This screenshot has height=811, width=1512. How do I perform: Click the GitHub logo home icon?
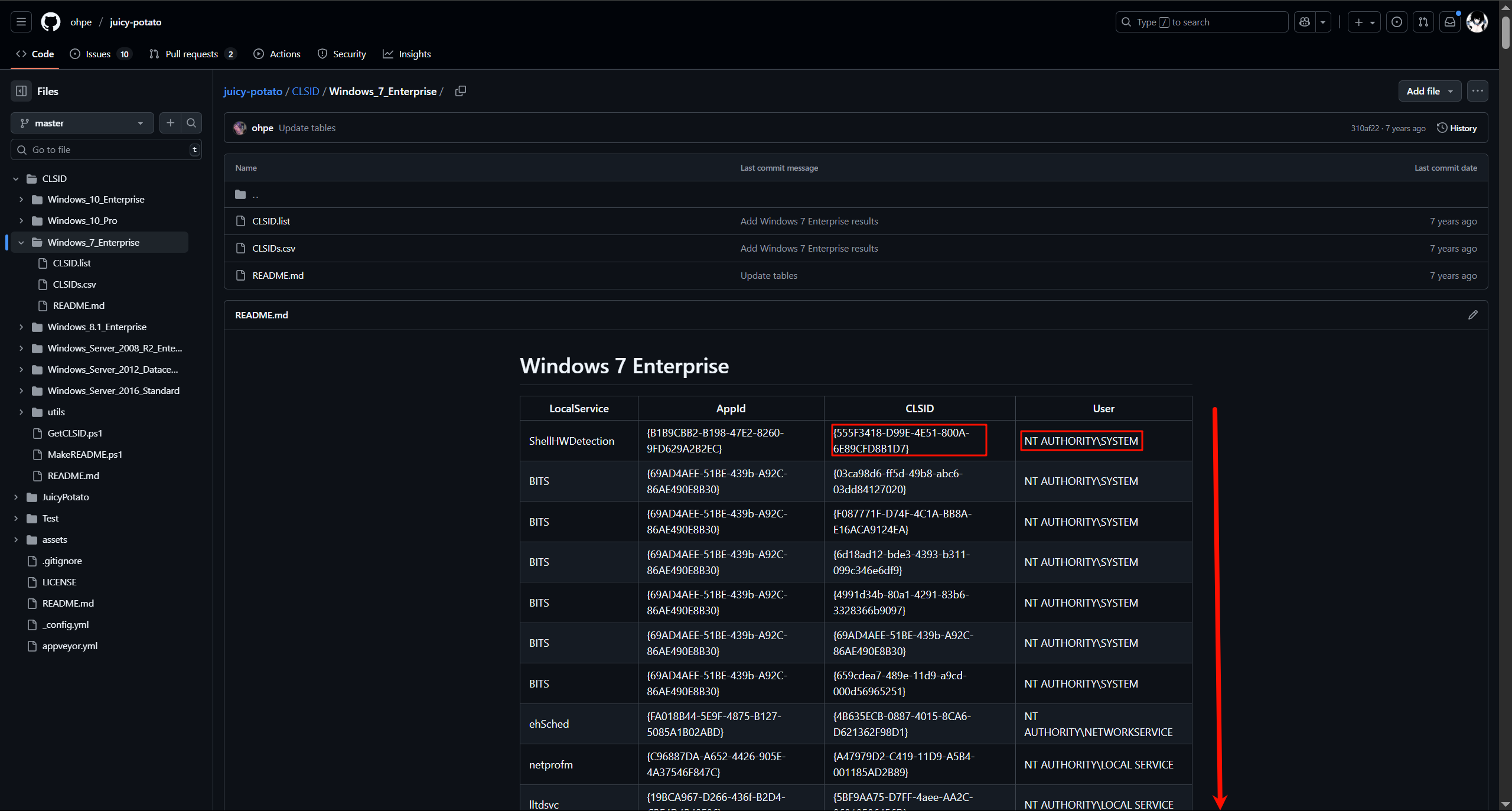(x=51, y=22)
